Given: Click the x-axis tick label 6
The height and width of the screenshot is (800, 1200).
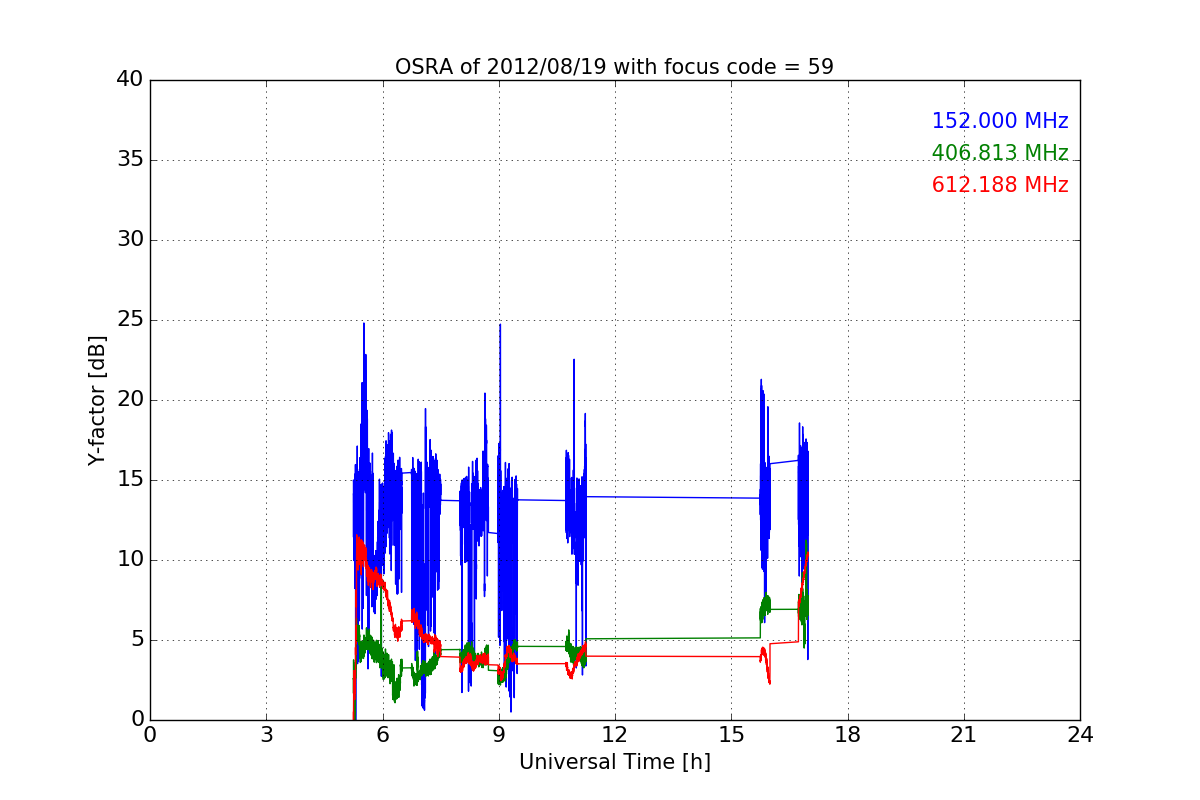Looking at the screenshot, I should (x=383, y=735).
